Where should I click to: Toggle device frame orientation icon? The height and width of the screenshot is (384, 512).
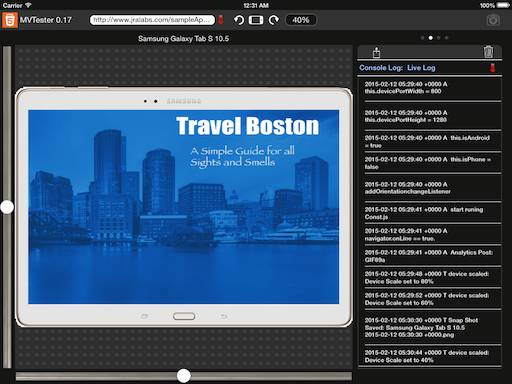(256, 20)
